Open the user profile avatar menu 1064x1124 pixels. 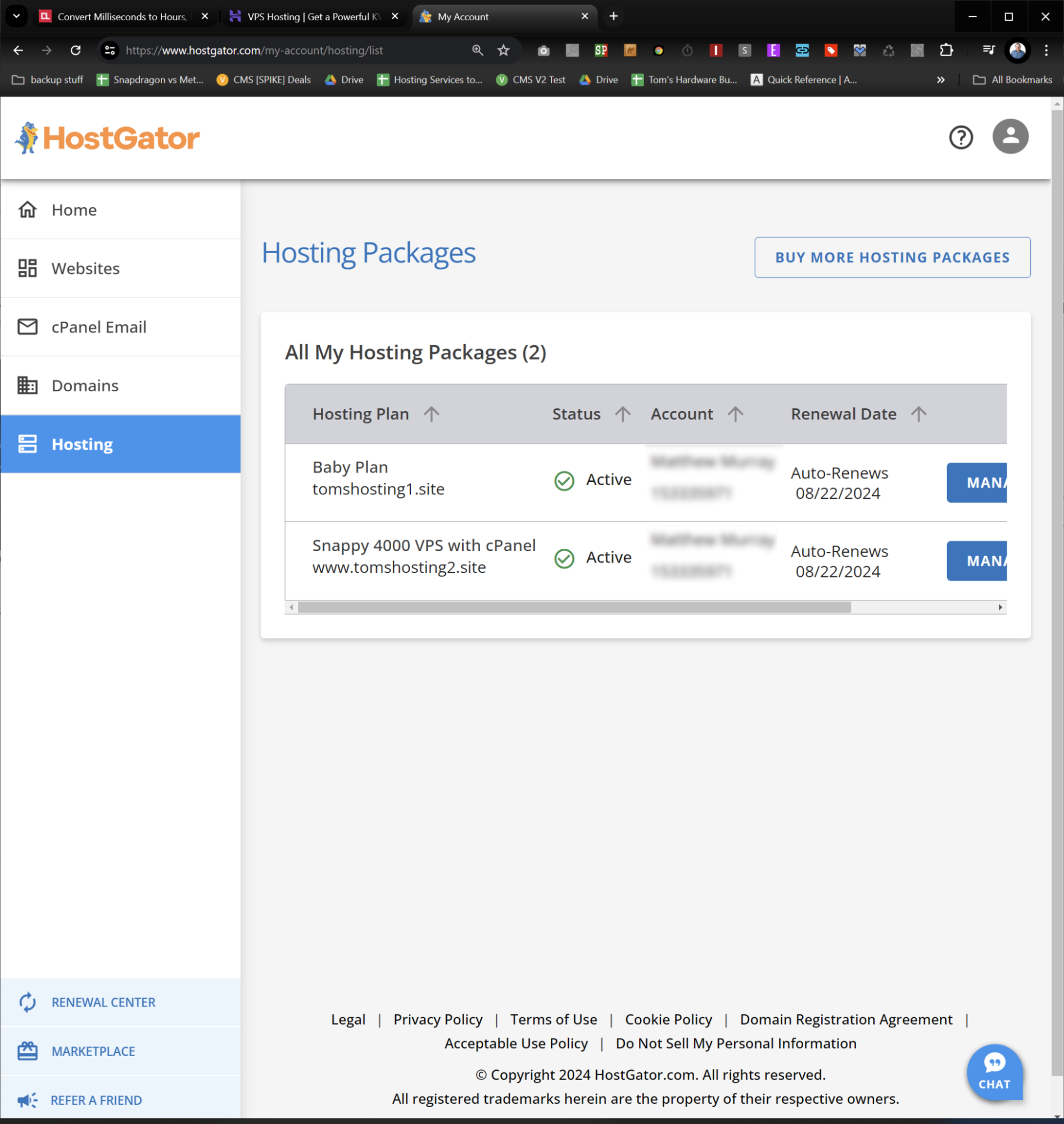pyautogui.click(x=1010, y=136)
